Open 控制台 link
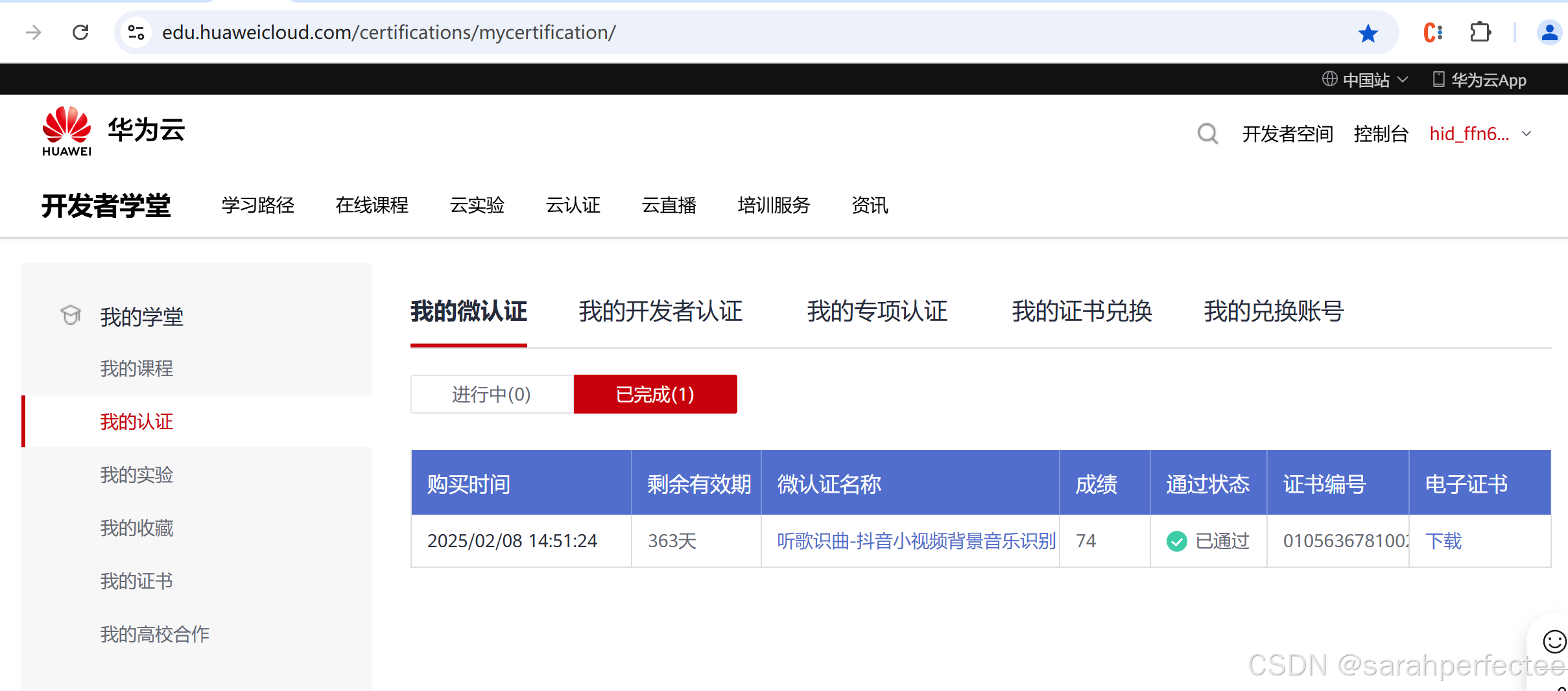The width and height of the screenshot is (1568, 691). (1381, 134)
